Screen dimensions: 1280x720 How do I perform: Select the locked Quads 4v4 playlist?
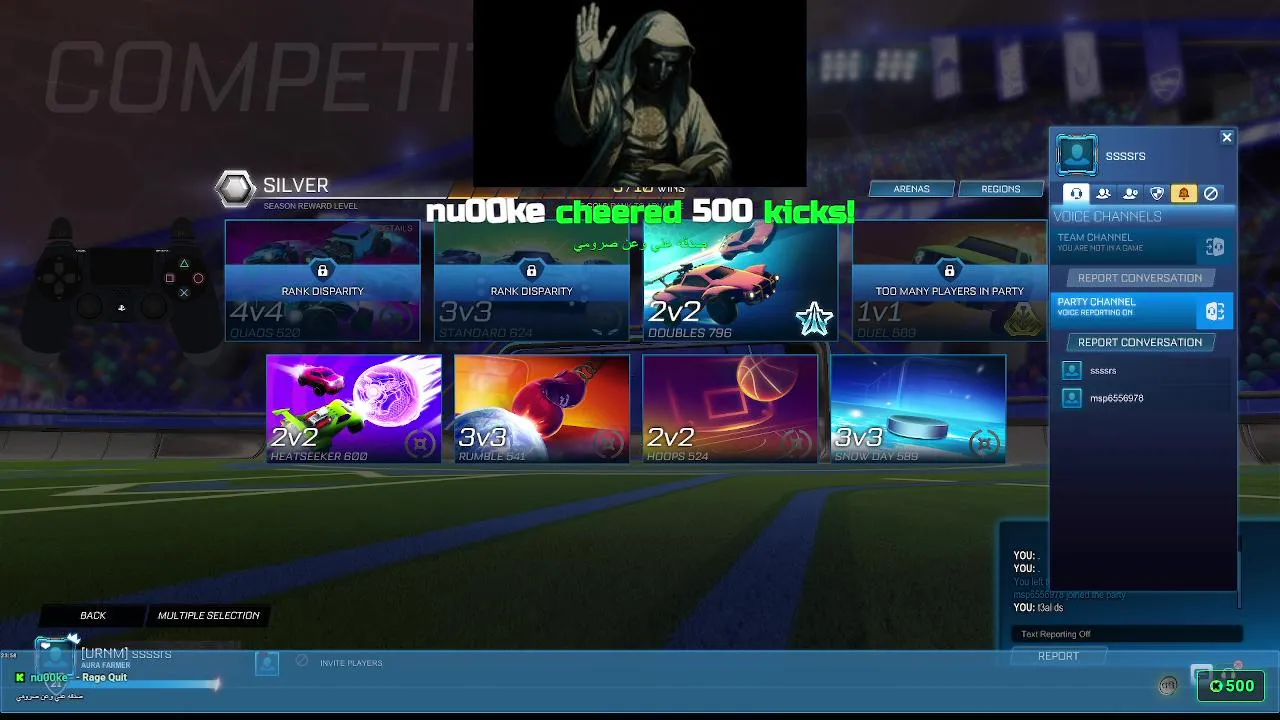[x=322, y=280]
